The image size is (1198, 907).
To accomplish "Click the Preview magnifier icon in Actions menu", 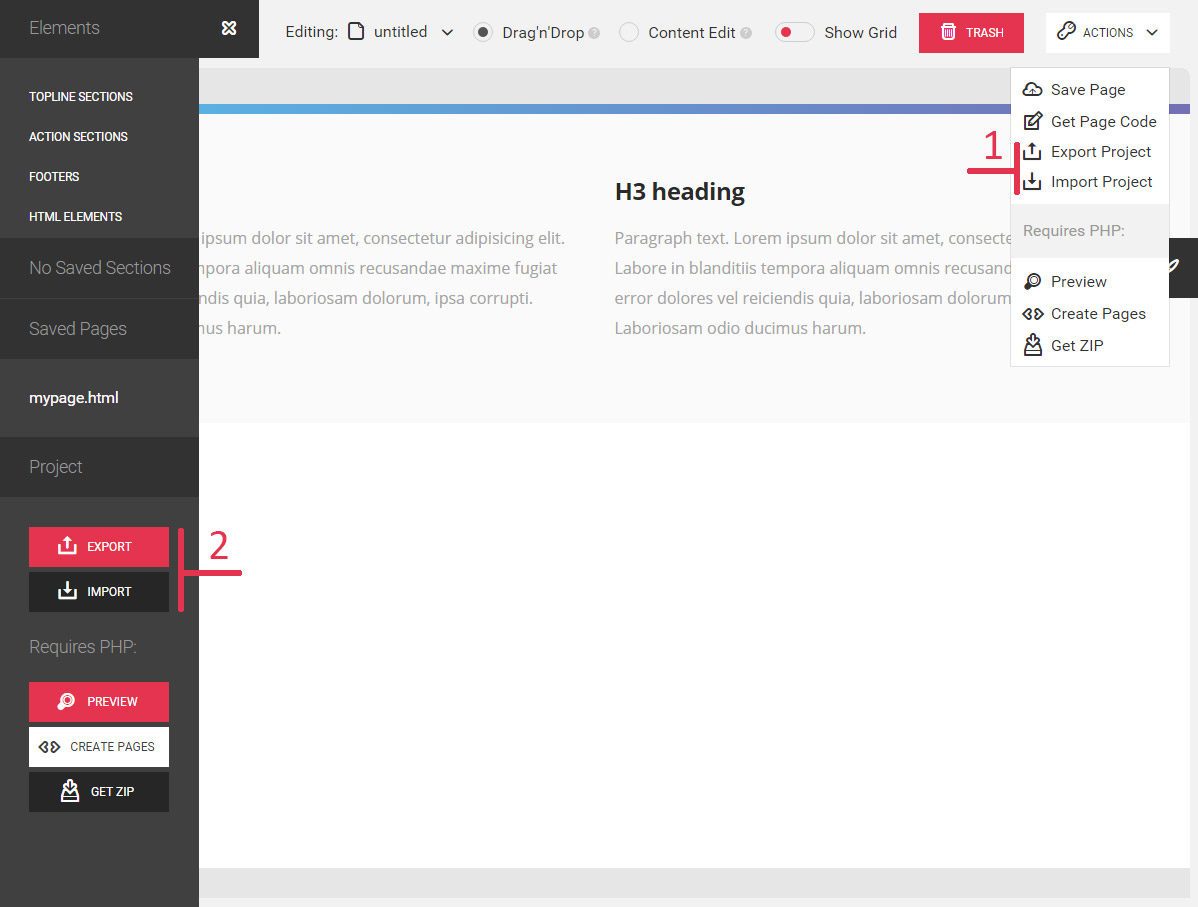I will click(x=1033, y=282).
